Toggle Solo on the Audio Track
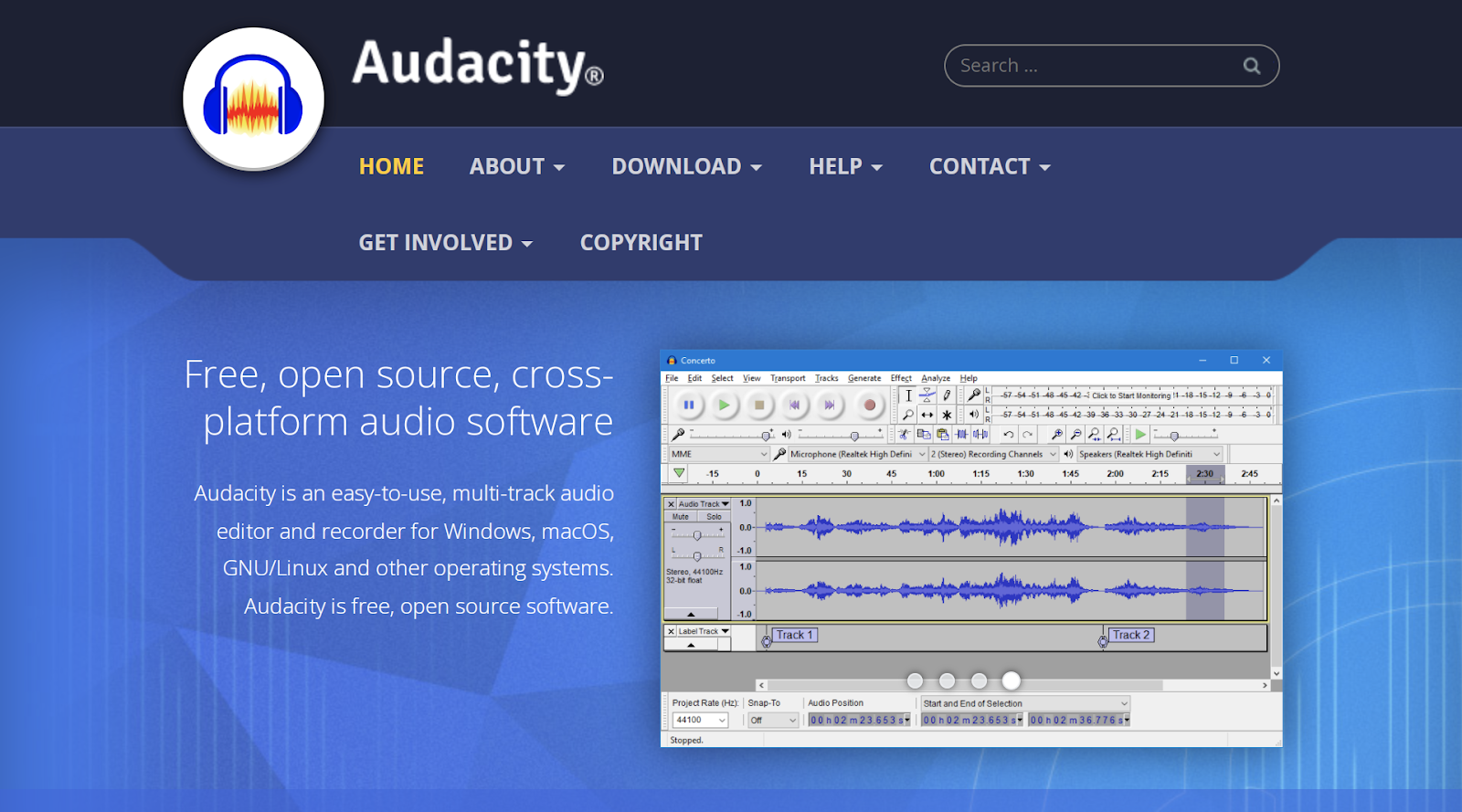This screenshot has width=1462, height=812. coord(714,517)
